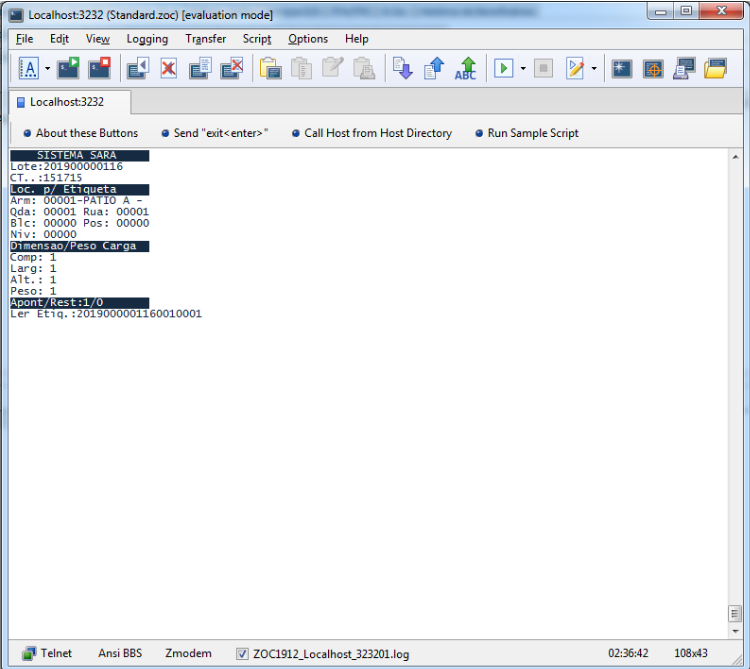Click the run script green play icon
The image size is (750, 669).
tap(504, 68)
